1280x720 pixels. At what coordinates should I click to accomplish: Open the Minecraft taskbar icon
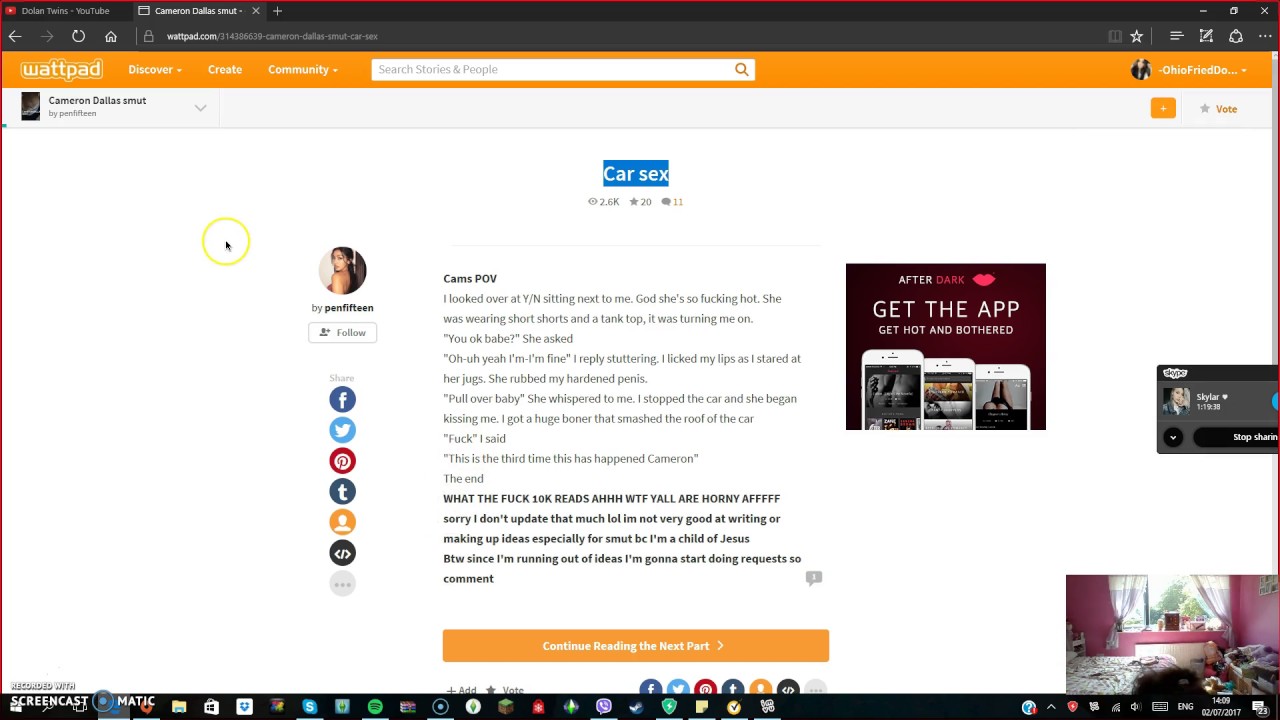tap(506, 707)
